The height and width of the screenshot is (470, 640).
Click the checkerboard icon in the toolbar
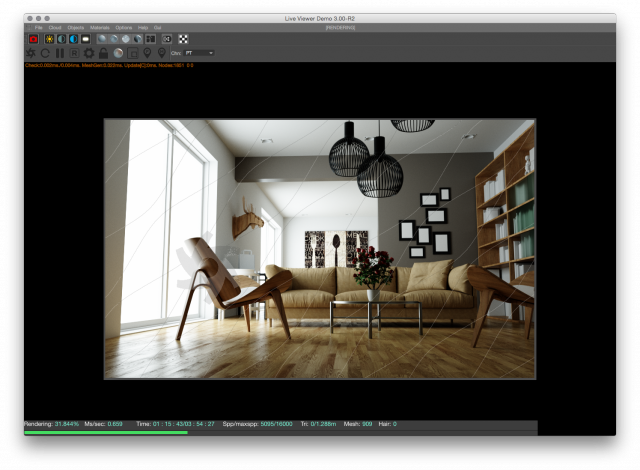click(x=183, y=39)
